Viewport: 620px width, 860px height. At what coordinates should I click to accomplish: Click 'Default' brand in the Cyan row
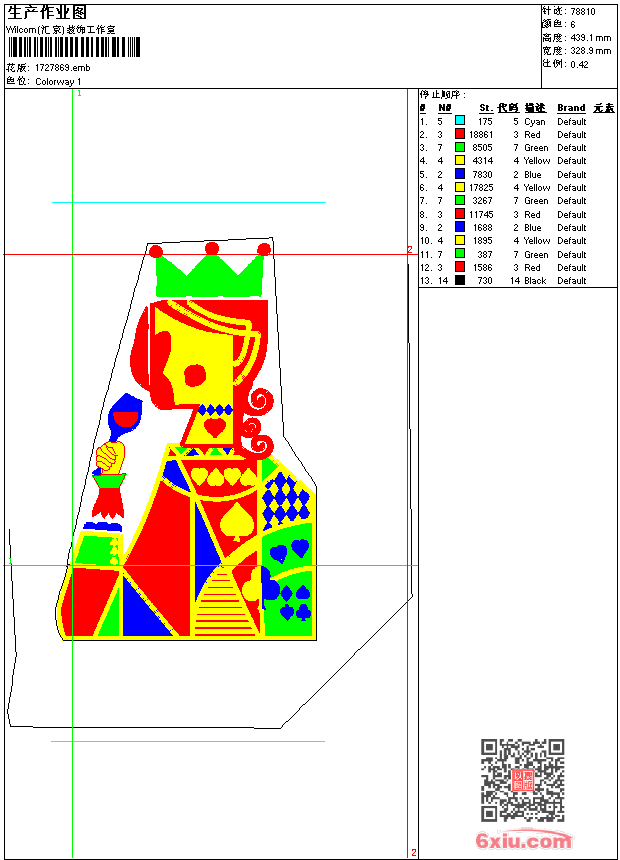pyautogui.click(x=572, y=122)
